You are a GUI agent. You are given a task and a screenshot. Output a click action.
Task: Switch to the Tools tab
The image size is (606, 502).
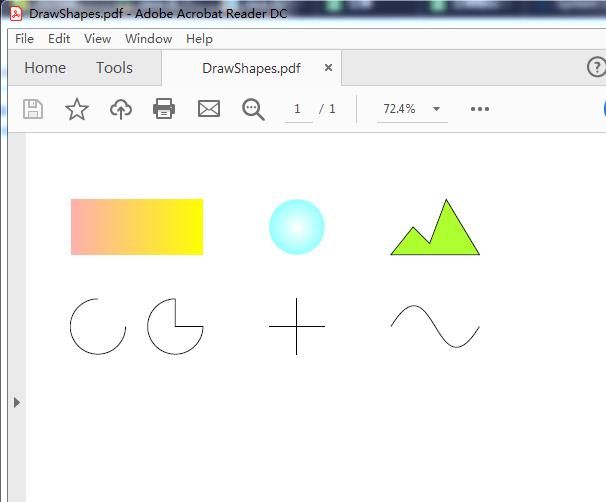click(x=114, y=68)
